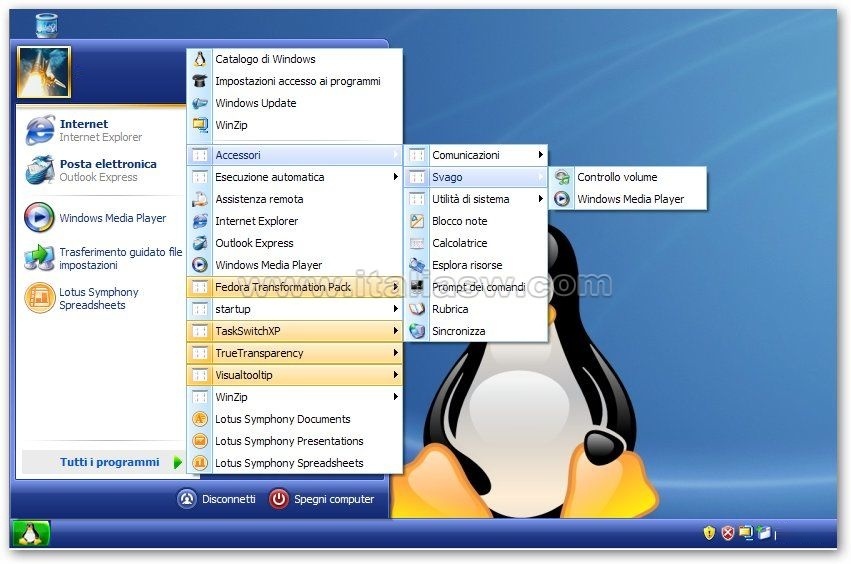Click the Prompt dei comandi icon
The height and width of the screenshot is (564, 851).
(417, 287)
